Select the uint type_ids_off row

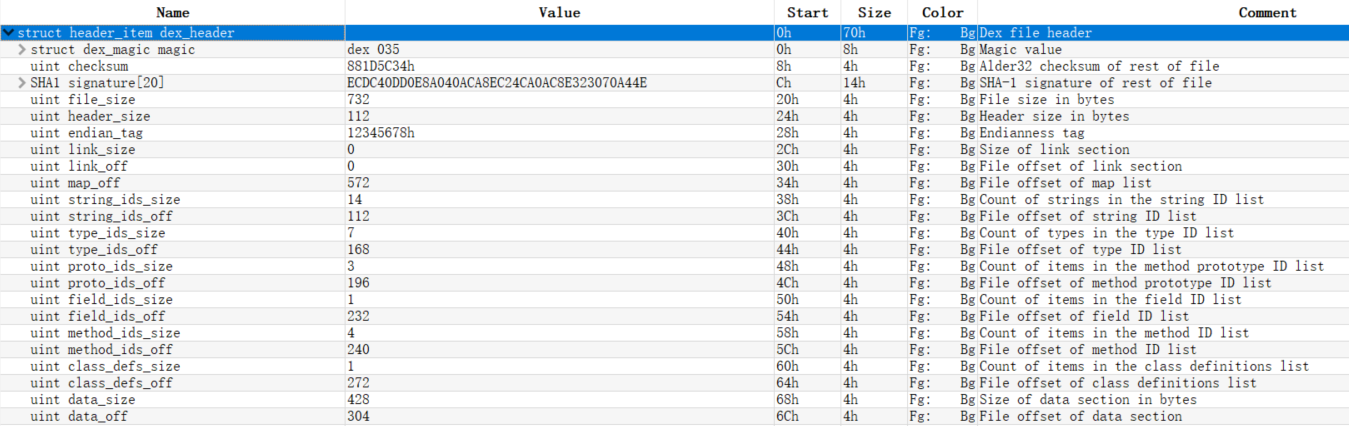[x=79, y=250]
